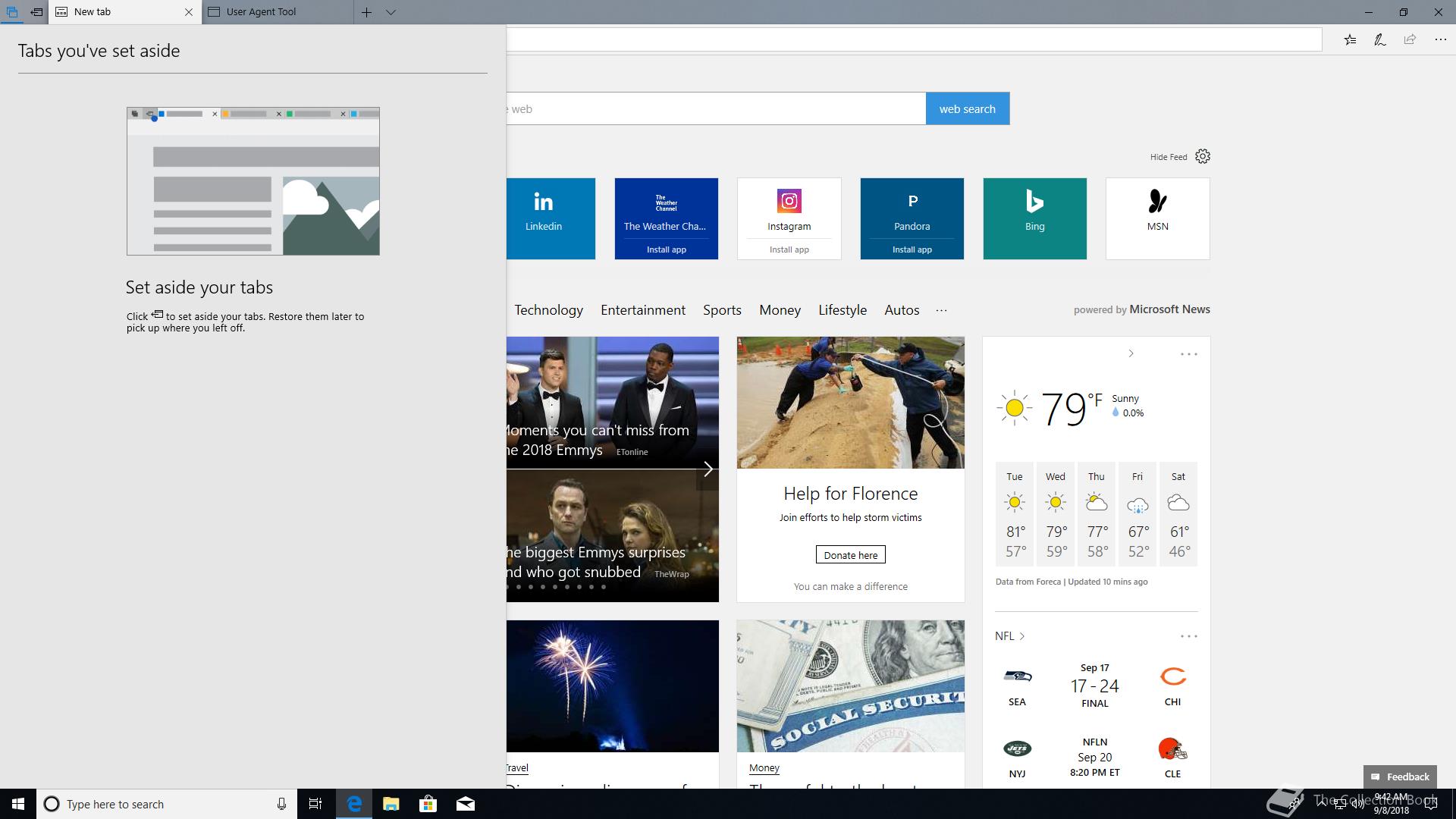The image size is (1456, 819).
Task: Install the Pandora app
Action: point(912,249)
